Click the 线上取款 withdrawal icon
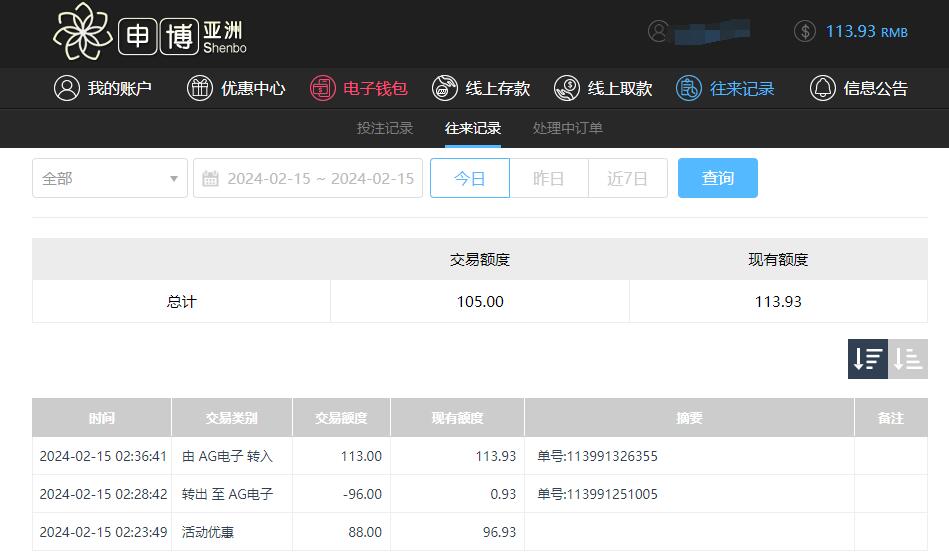949x559 pixels. point(567,88)
